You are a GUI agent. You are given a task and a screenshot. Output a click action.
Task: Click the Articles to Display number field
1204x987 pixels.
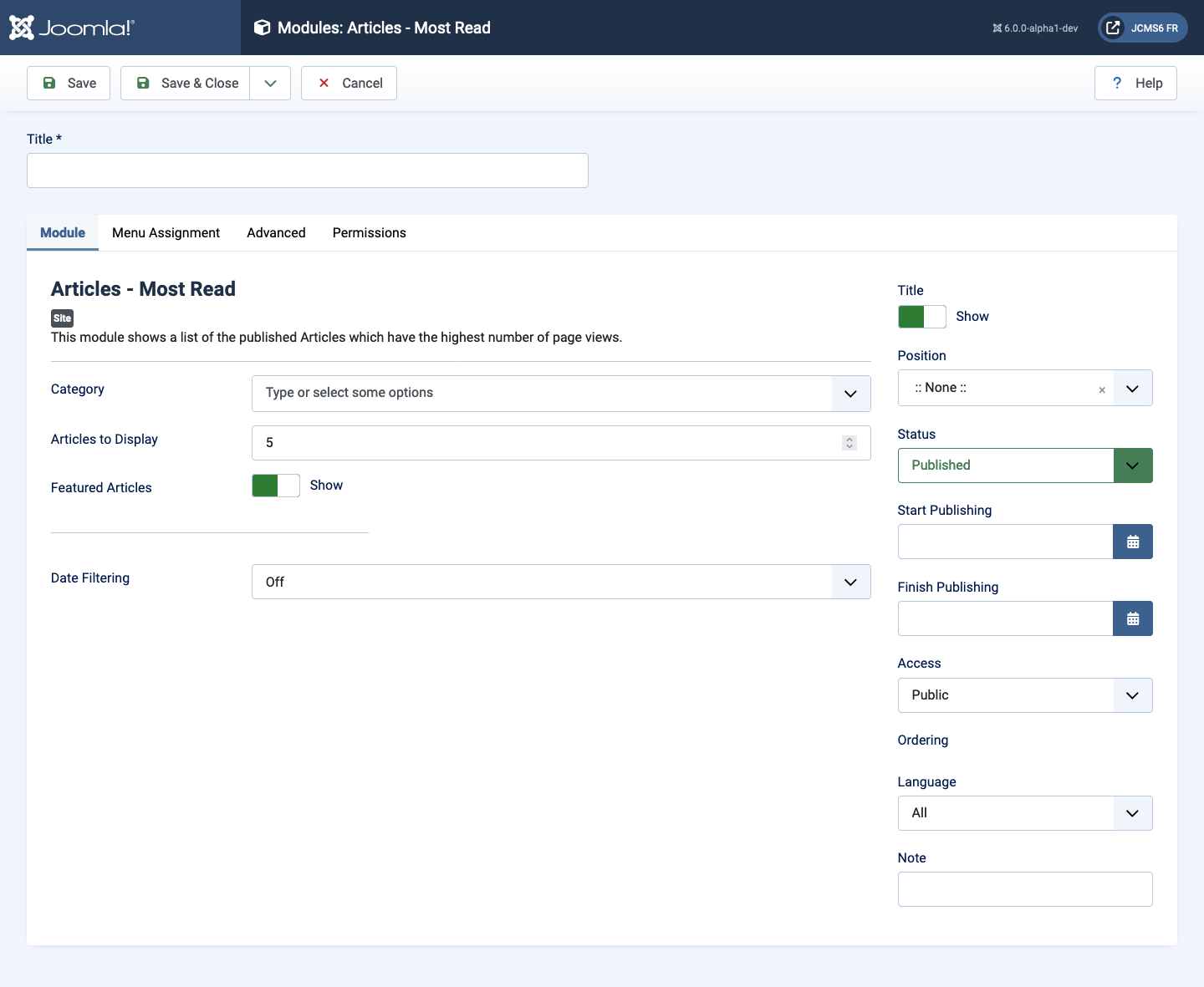pyautogui.click(x=561, y=443)
